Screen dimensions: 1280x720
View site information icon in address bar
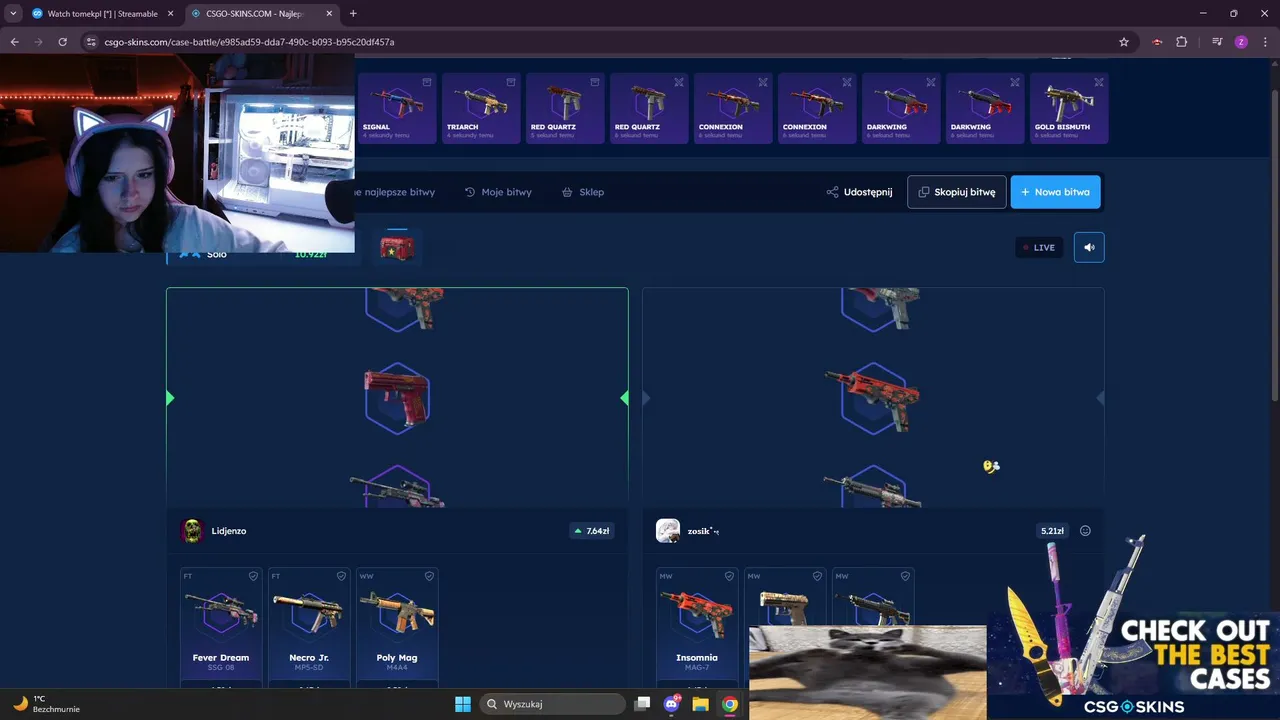click(x=91, y=42)
